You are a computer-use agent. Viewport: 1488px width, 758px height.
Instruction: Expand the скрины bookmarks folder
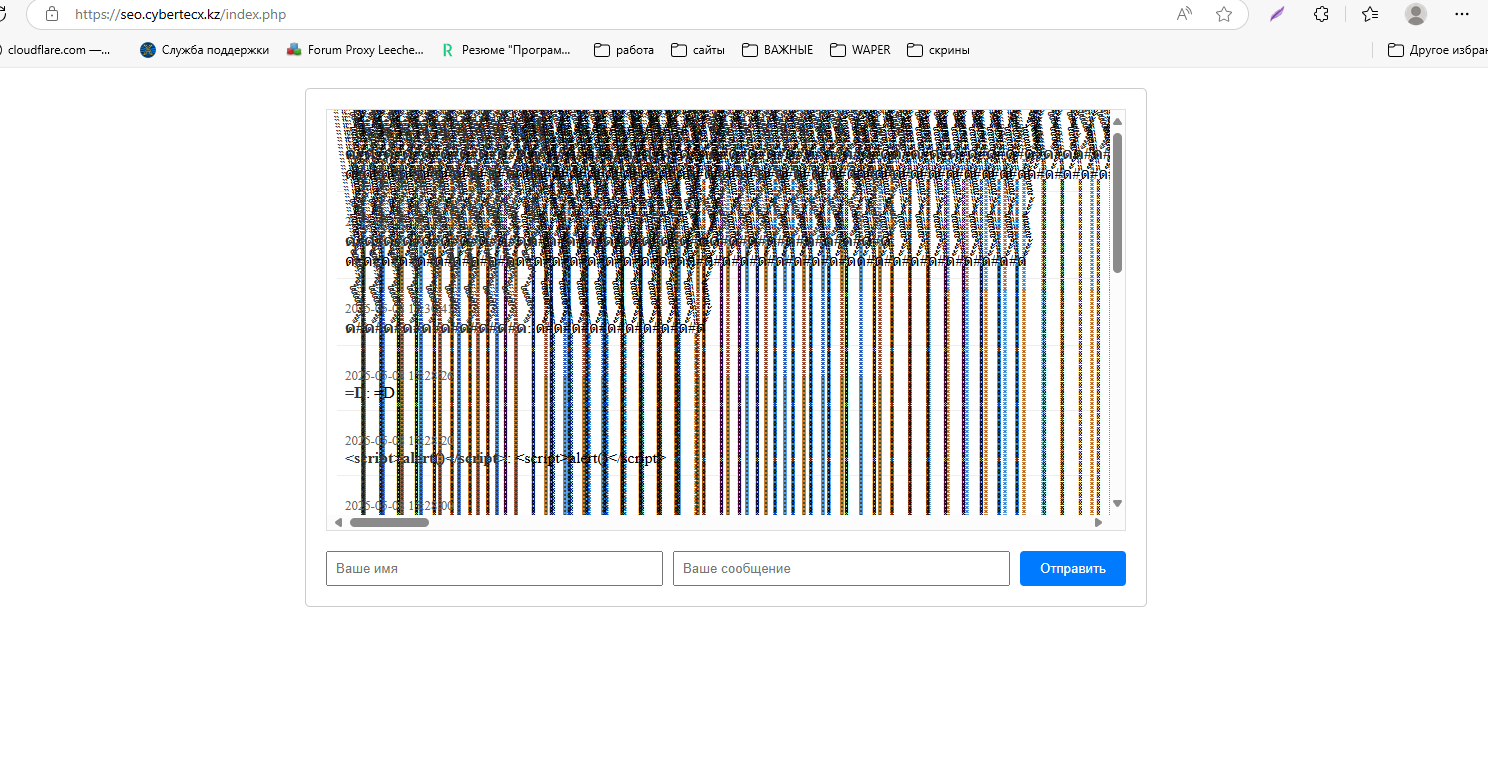tap(938, 50)
